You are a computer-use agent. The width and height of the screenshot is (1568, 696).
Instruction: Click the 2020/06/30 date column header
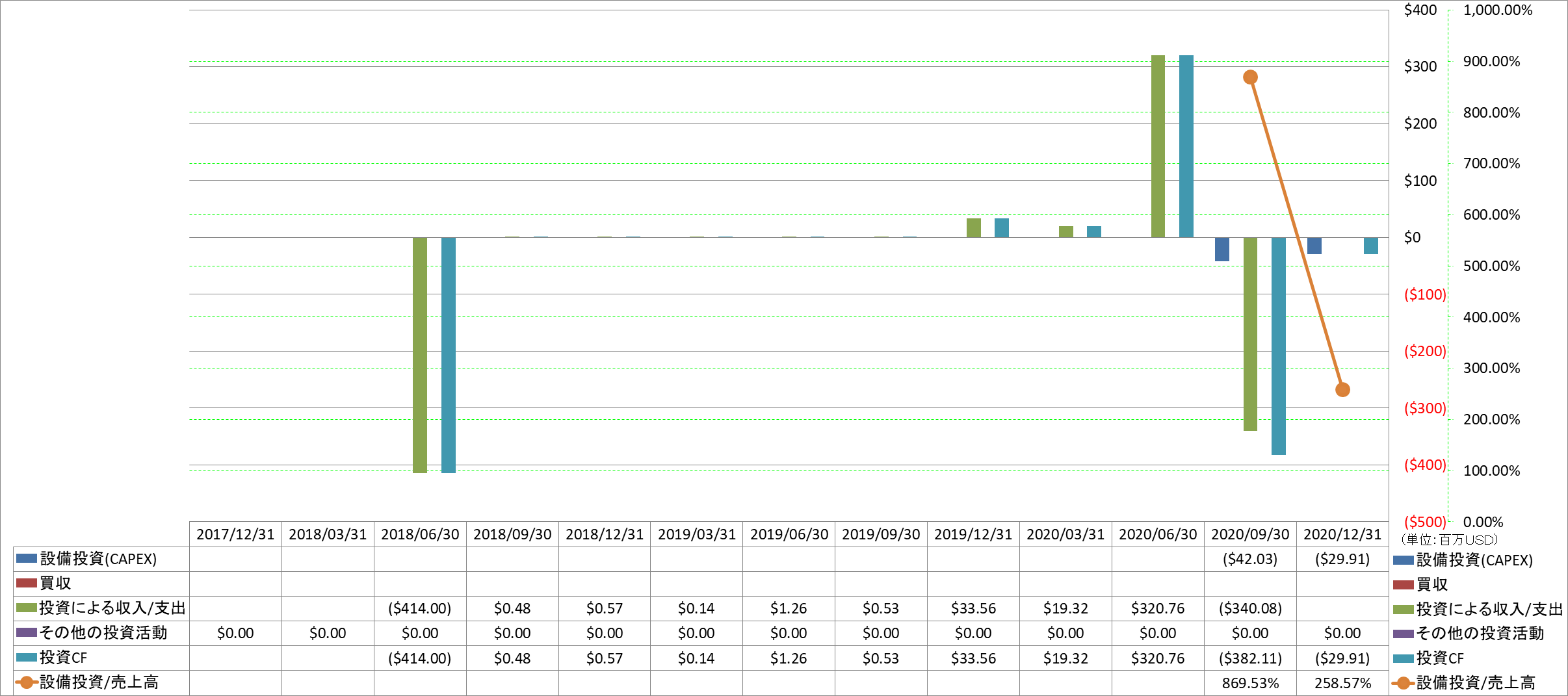[1158, 534]
